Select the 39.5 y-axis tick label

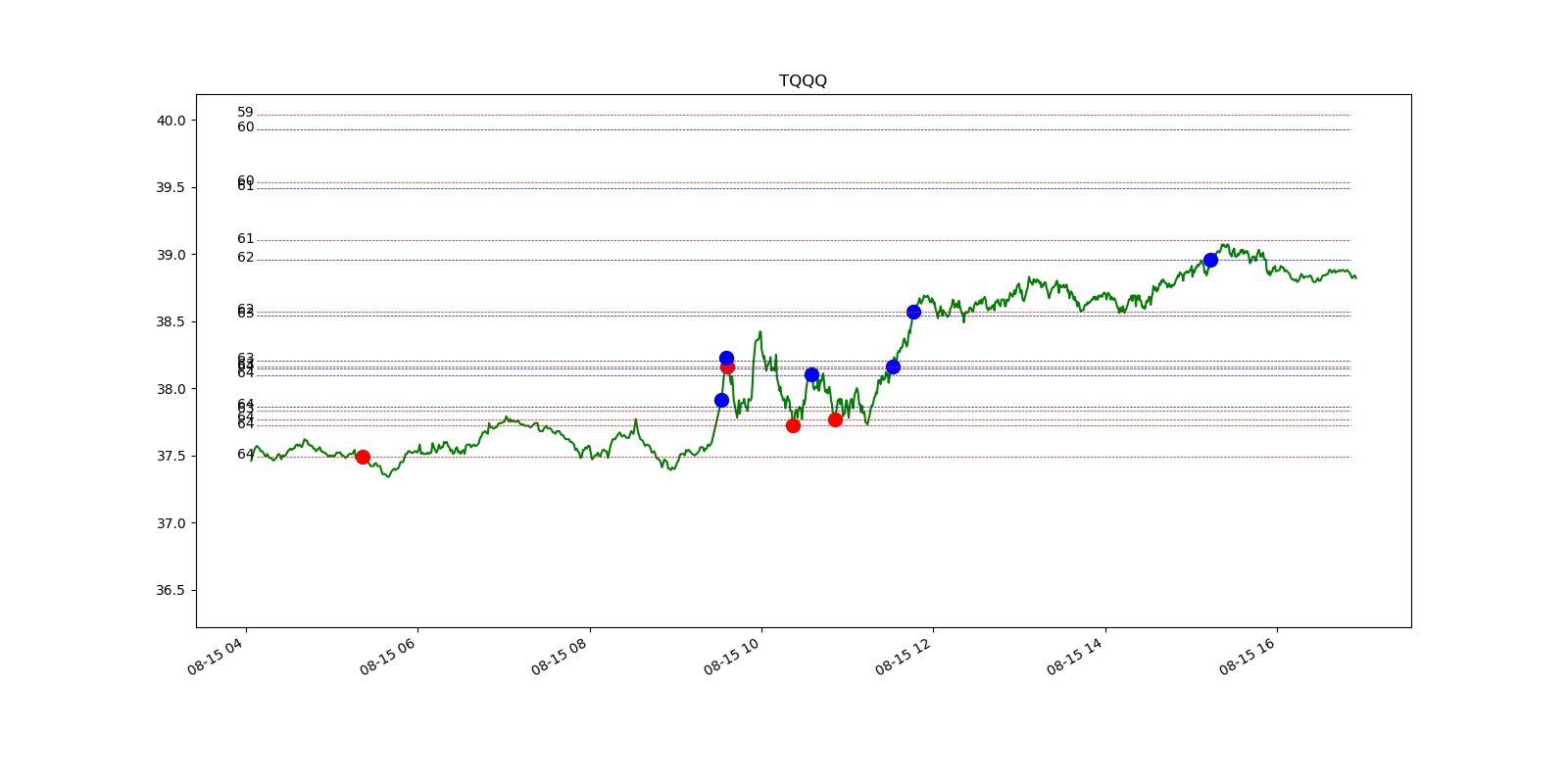[171, 187]
